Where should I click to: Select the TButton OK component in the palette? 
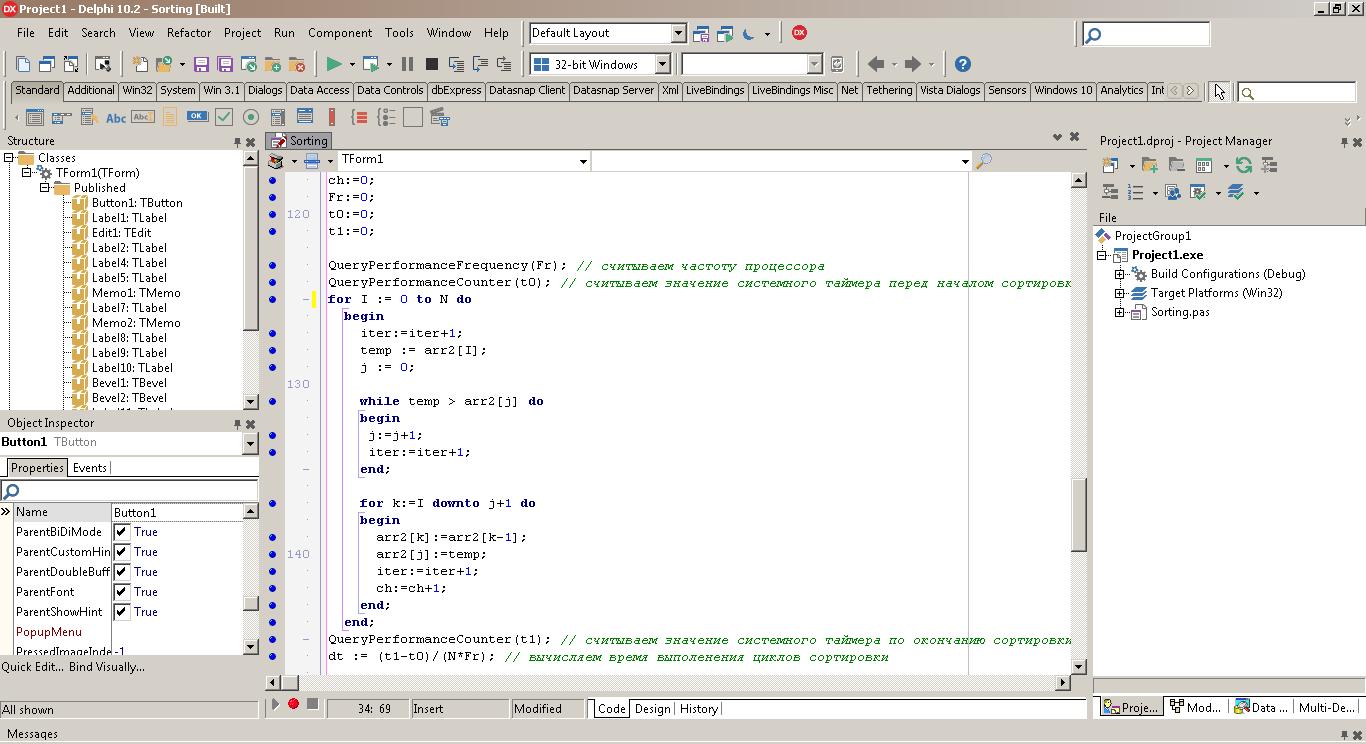tap(197, 117)
